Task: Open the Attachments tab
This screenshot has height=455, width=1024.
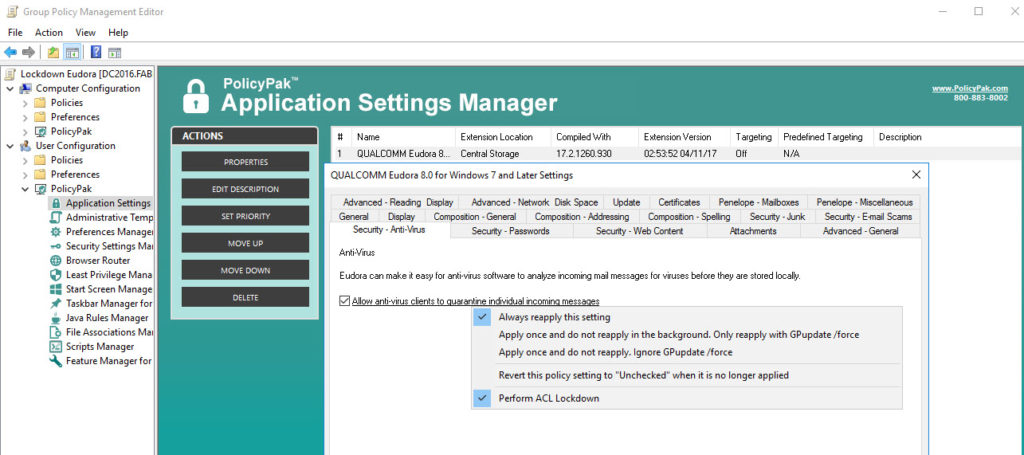Action: [x=753, y=231]
